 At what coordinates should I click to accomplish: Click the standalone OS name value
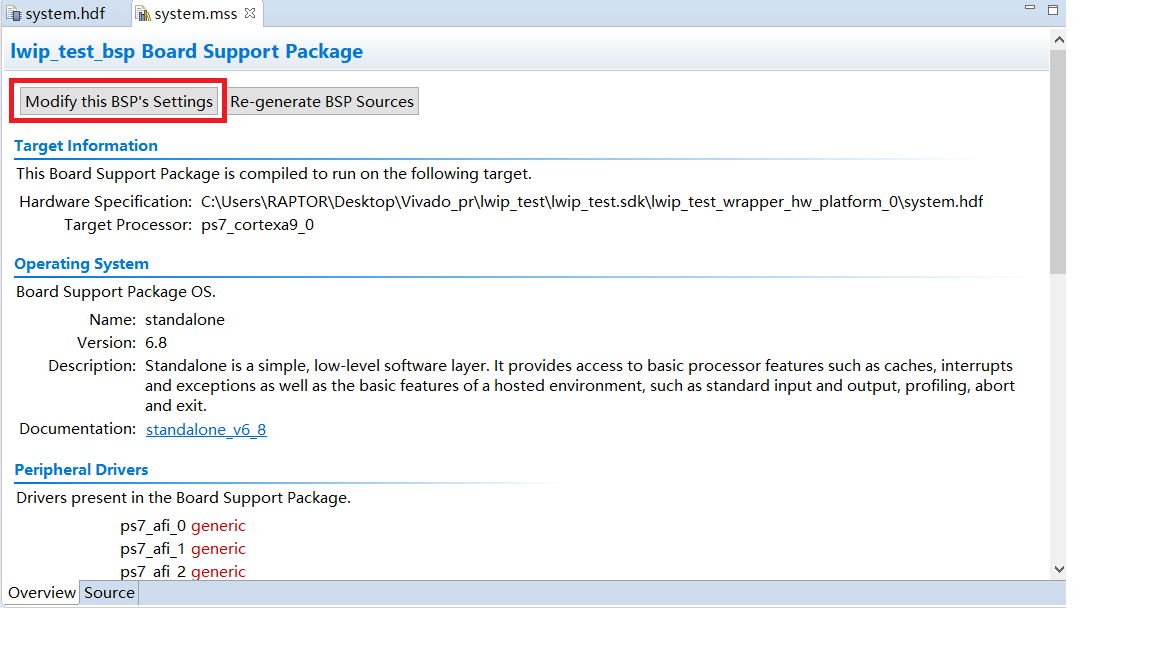pos(184,320)
